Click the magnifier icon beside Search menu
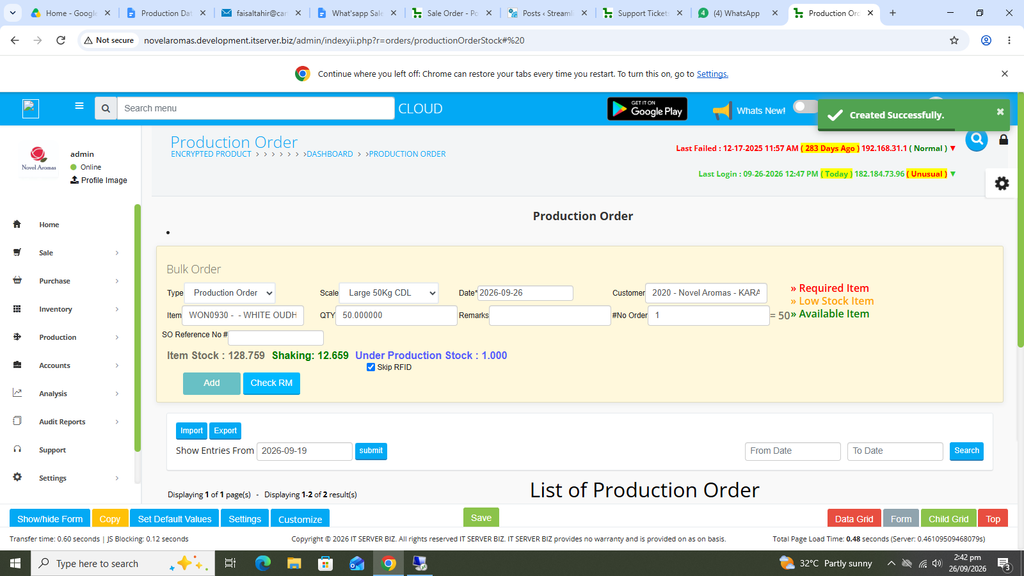 [x=106, y=108]
